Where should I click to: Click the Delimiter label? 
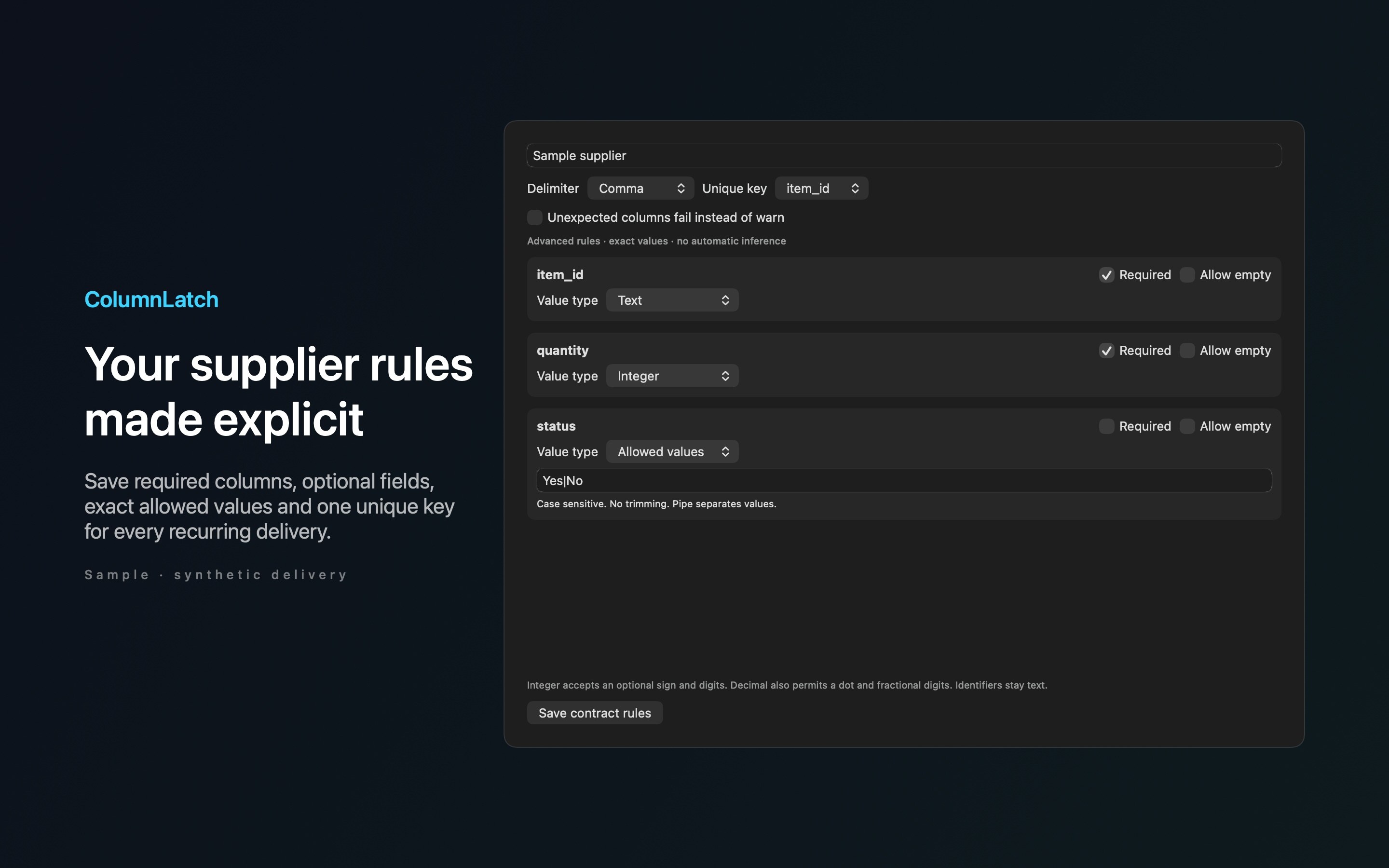click(553, 188)
